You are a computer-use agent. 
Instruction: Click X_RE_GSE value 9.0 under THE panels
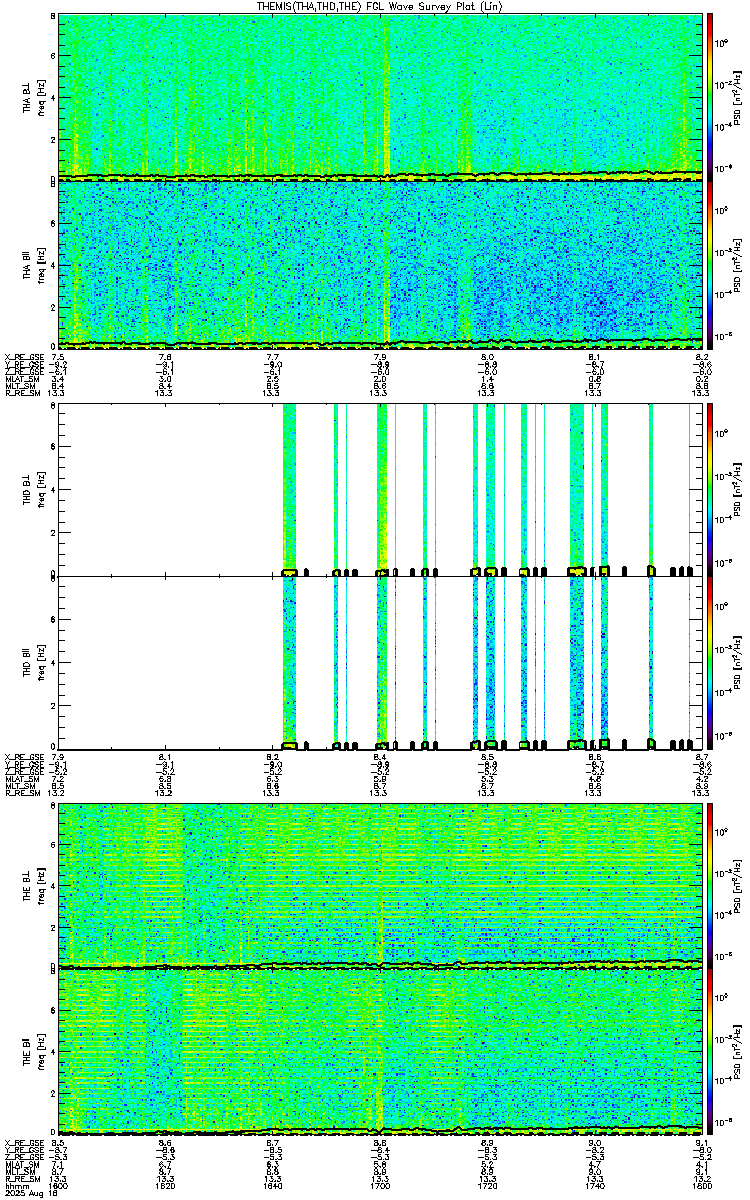click(594, 1145)
